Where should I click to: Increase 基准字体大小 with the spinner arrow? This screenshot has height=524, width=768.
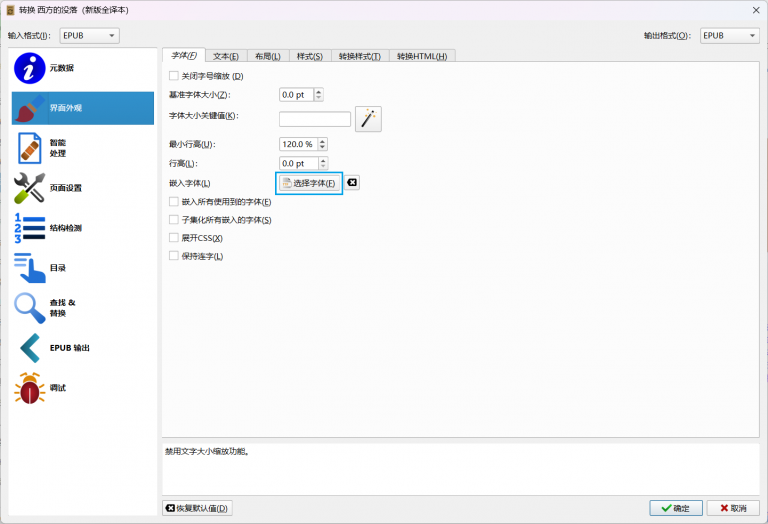point(319,91)
